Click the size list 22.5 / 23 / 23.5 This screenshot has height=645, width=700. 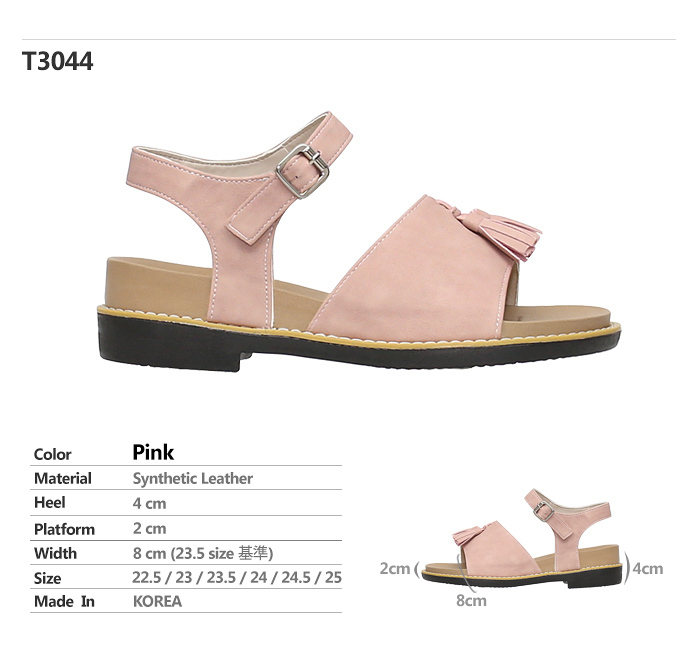pyautogui.click(x=237, y=578)
